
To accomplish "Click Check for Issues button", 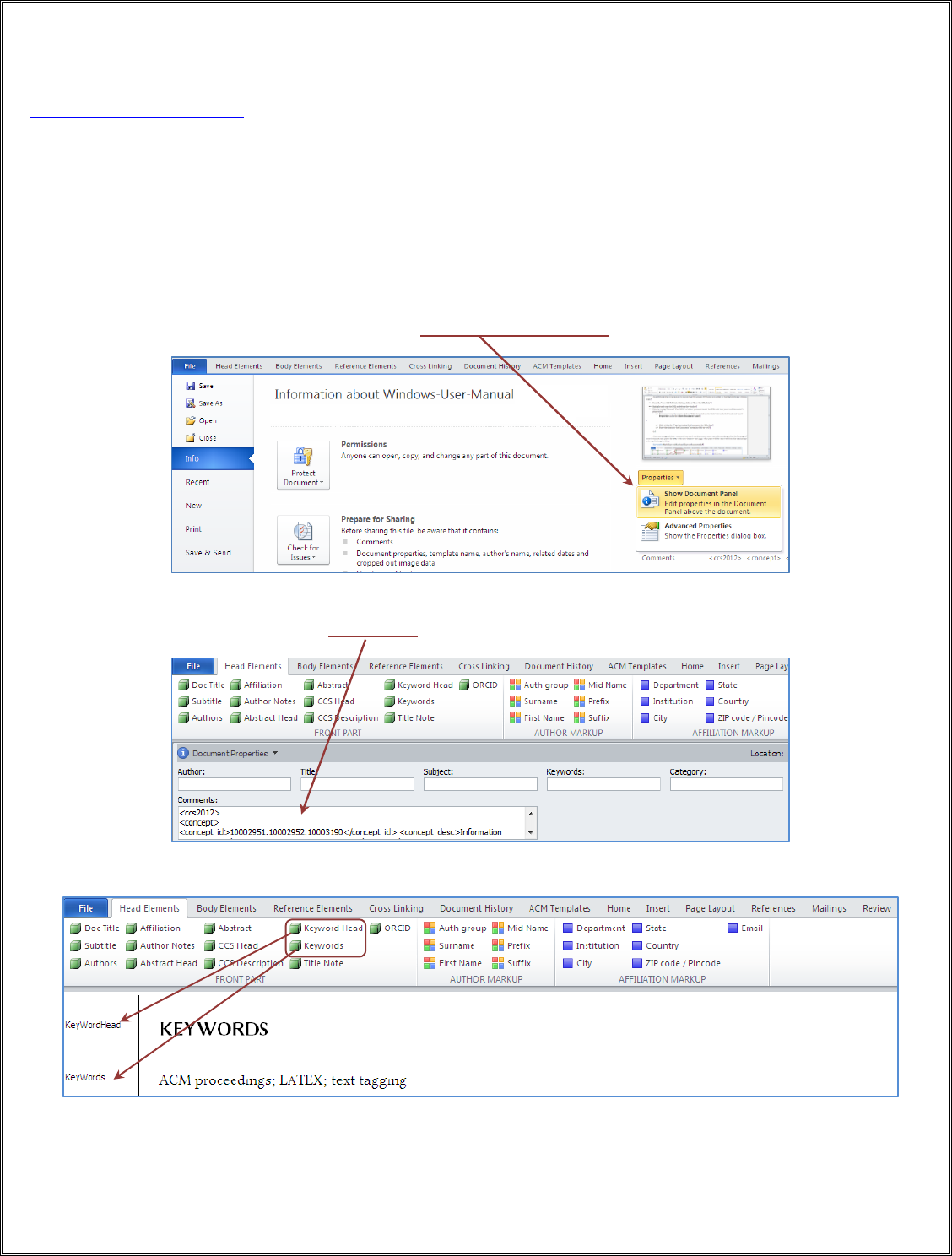I will click(x=303, y=540).
